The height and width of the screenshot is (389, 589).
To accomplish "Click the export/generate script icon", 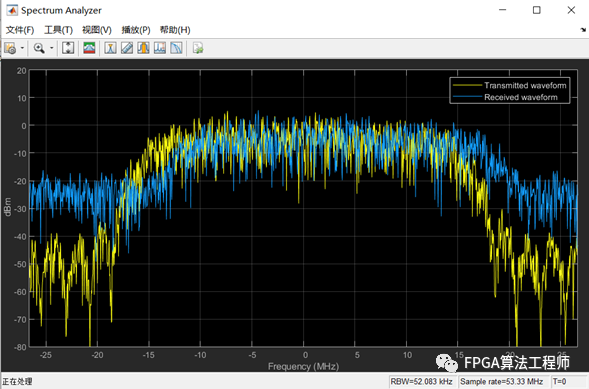I will pos(198,48).
